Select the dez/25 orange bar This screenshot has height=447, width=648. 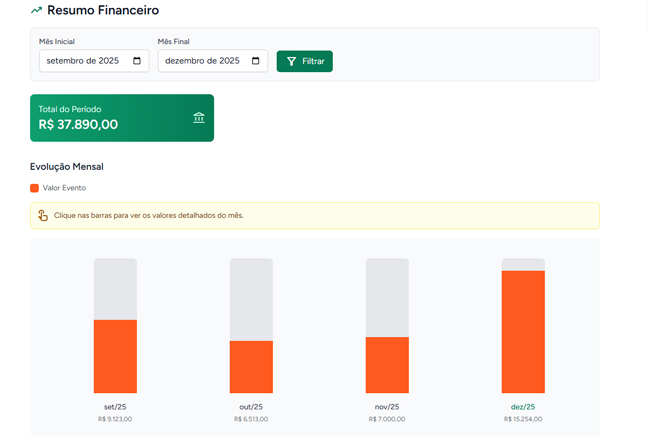pyautogui.click(x=523, y=332)
